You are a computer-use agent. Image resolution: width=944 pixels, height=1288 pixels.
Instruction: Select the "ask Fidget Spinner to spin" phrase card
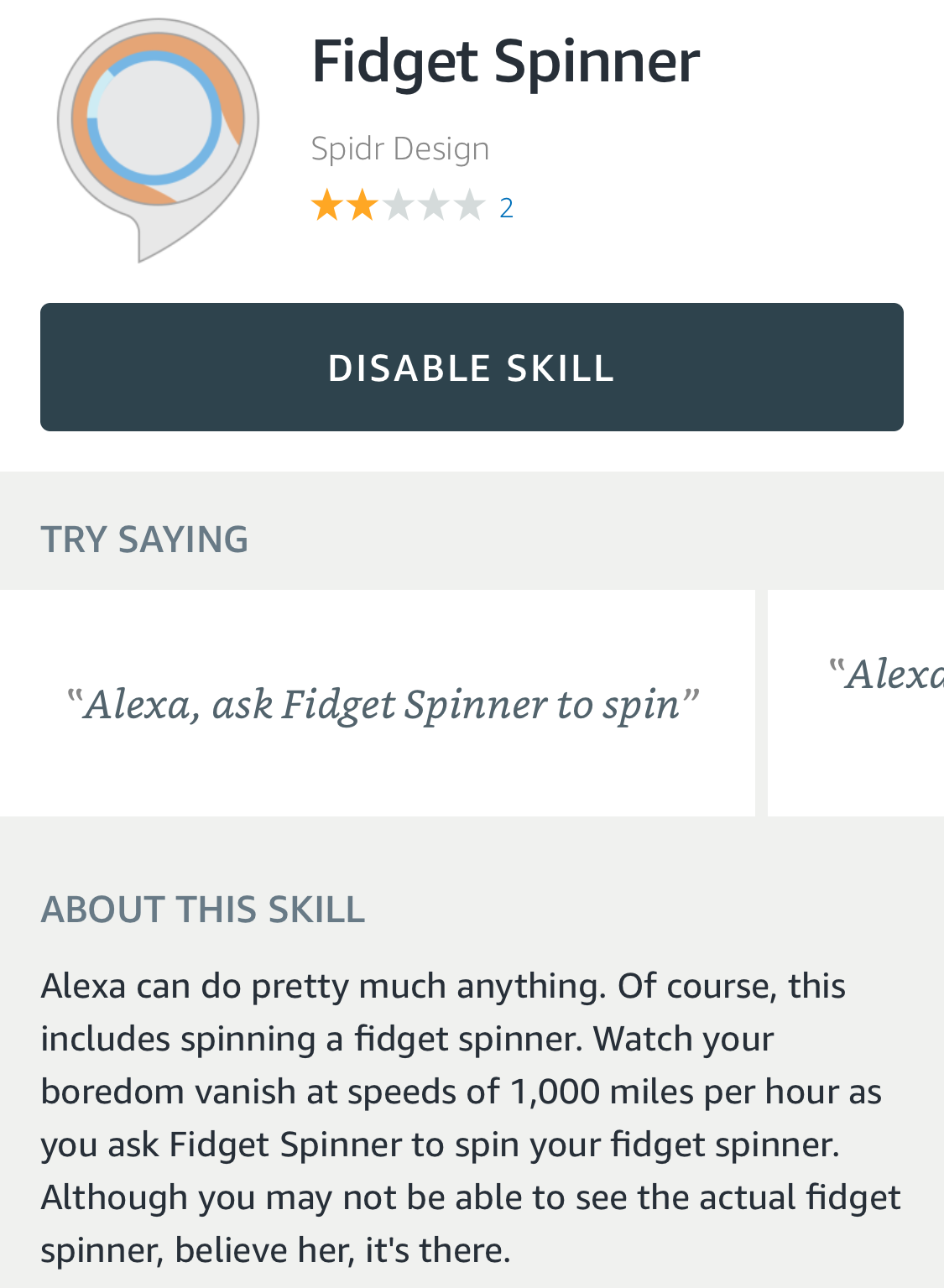(378, 703)
